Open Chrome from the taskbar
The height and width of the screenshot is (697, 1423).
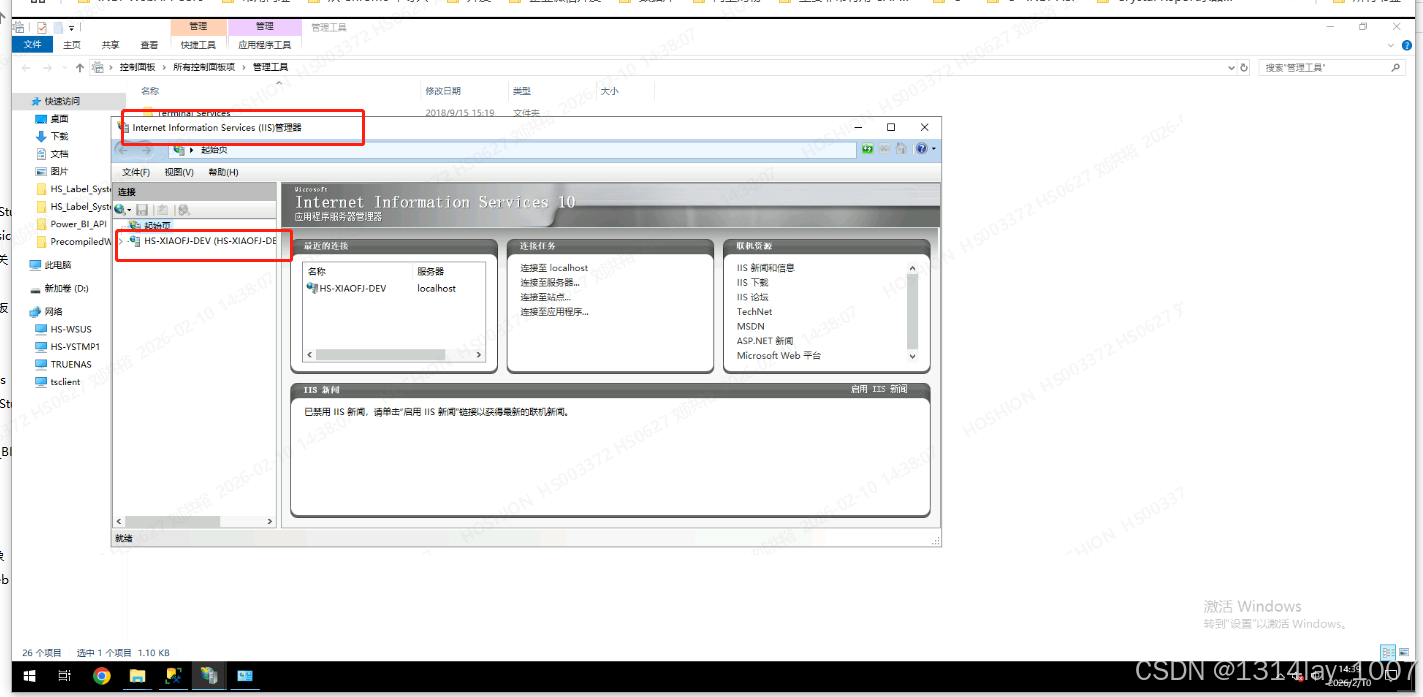pos(101,676)
